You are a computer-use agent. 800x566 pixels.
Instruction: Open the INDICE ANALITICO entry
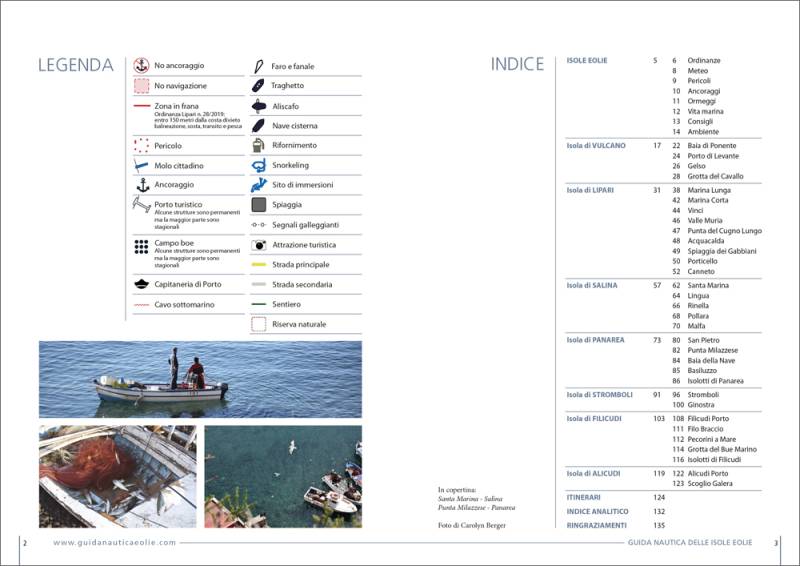597,511
